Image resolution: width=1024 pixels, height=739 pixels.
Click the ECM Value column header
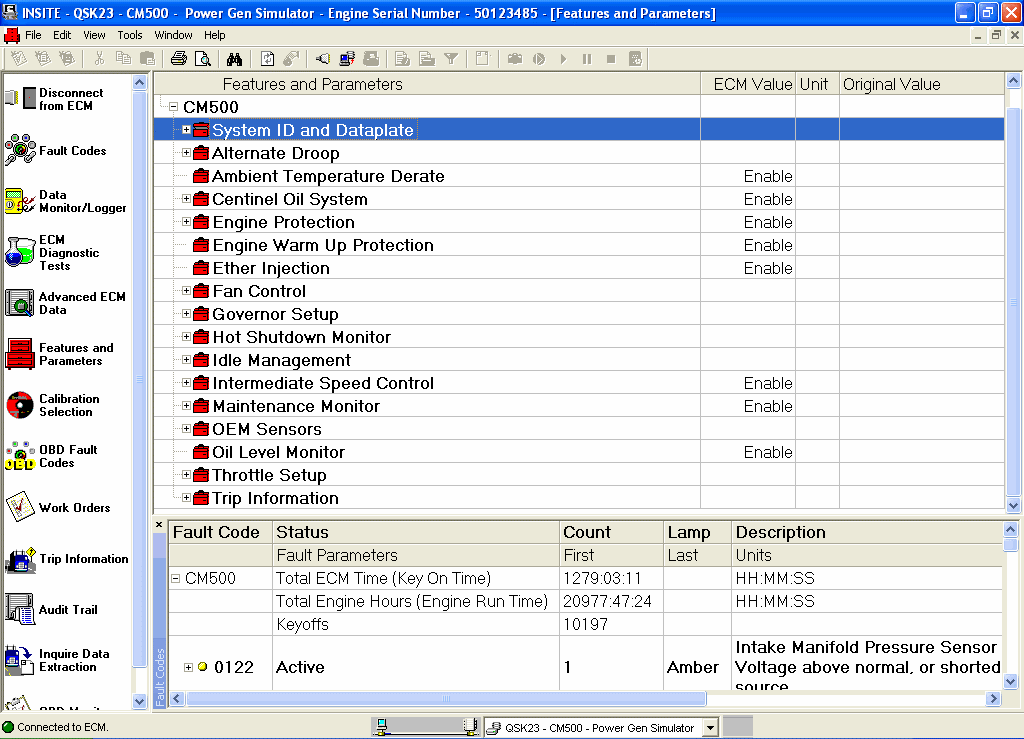click(748, 84)
